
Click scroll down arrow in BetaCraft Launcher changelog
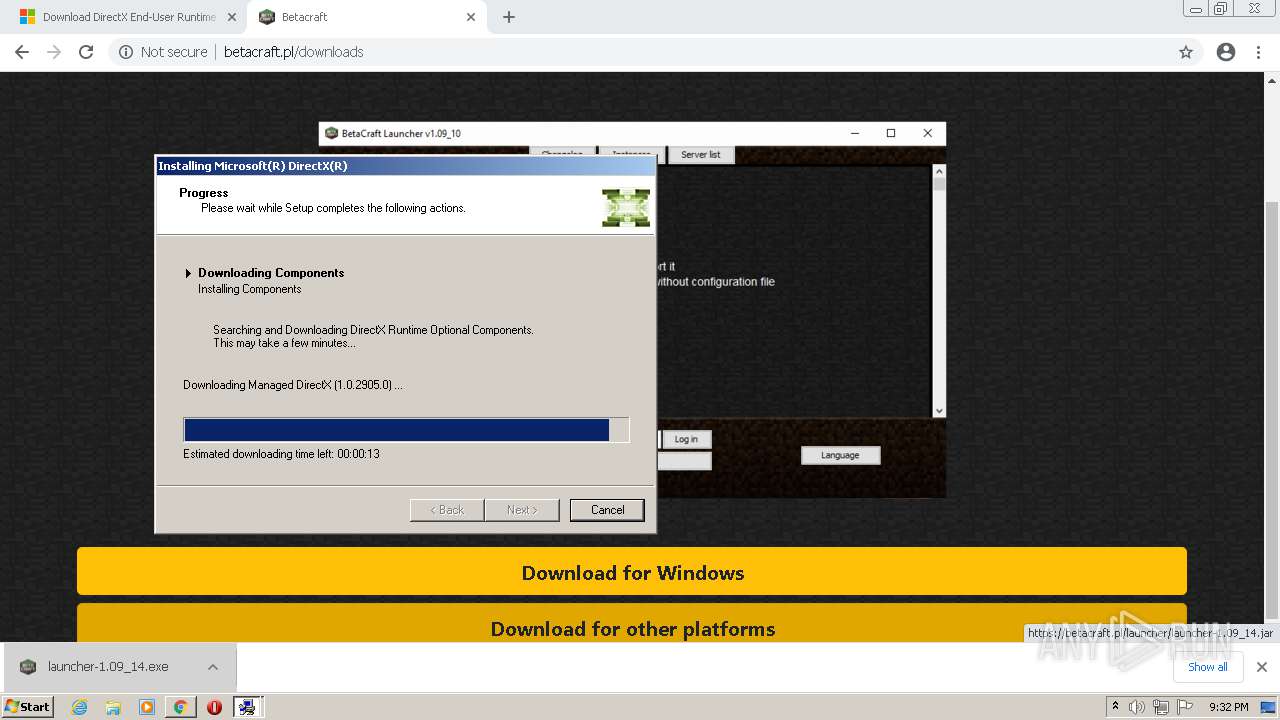[x=938, y=411]
